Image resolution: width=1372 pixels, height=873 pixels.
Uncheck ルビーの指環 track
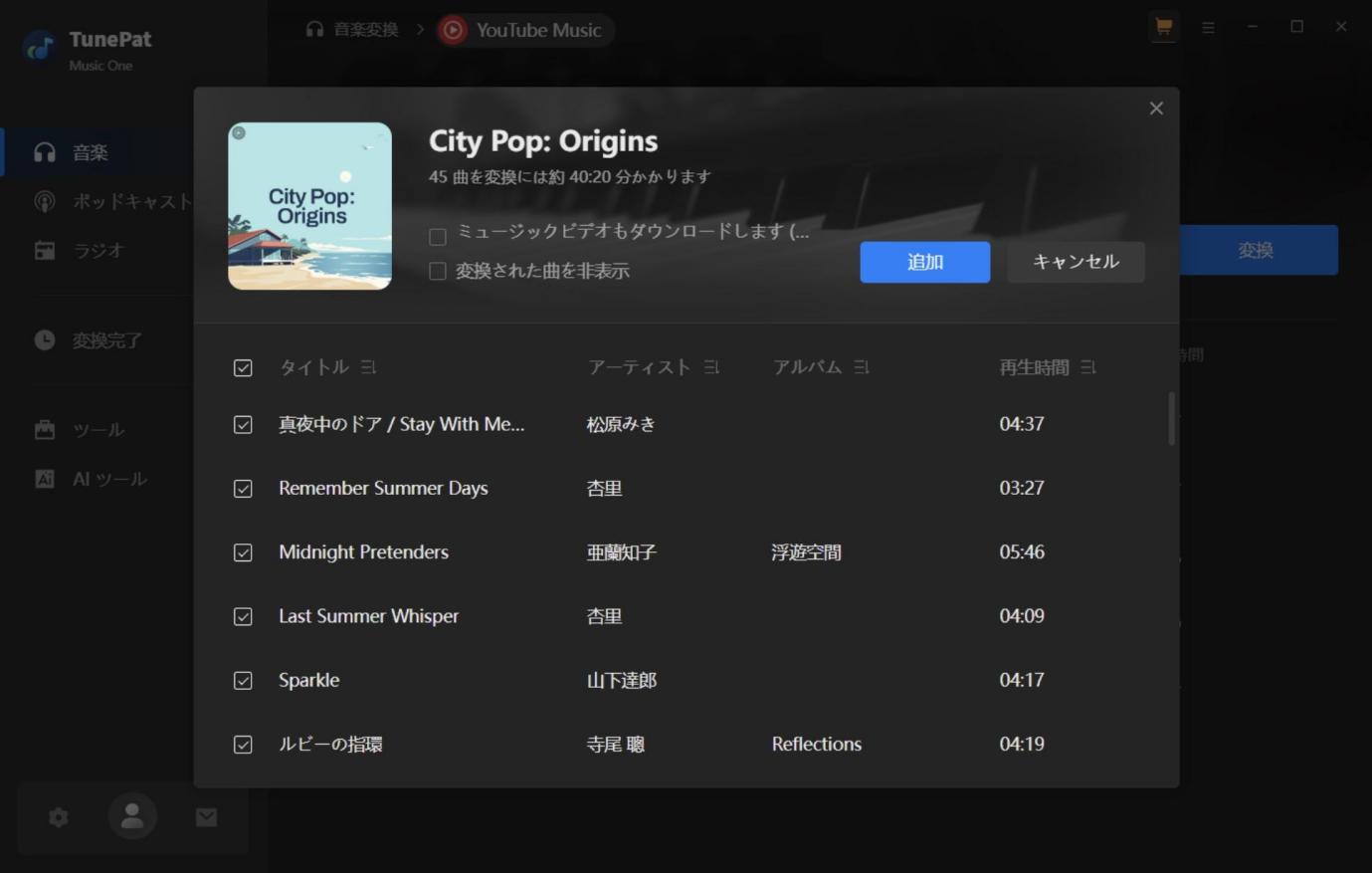coord(243,745)
